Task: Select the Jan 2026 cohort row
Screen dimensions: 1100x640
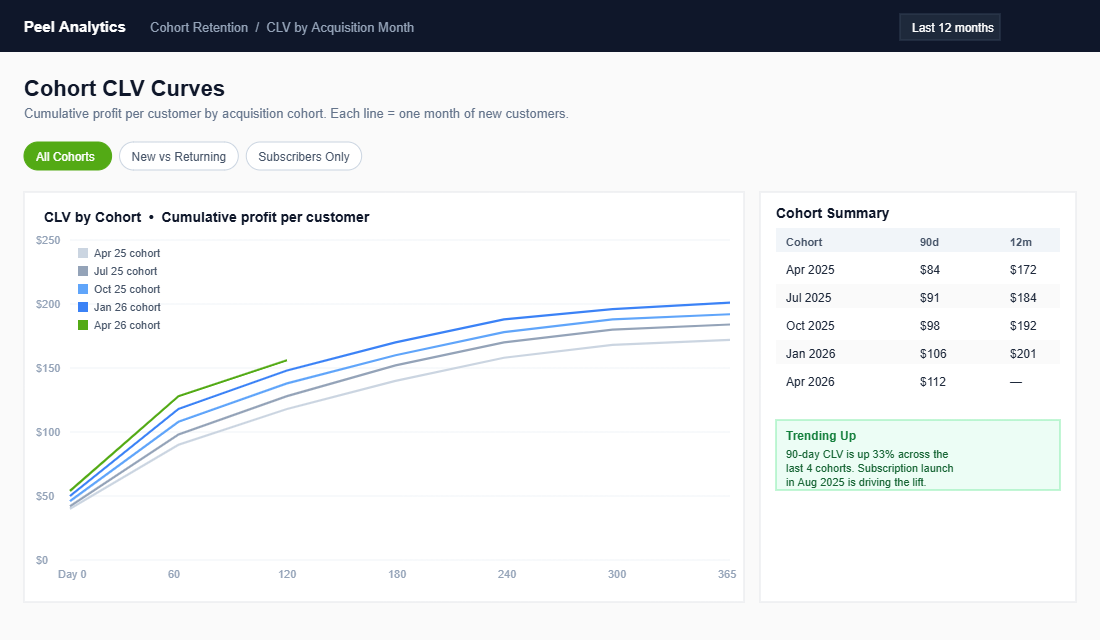Action: tap(918, 353)
